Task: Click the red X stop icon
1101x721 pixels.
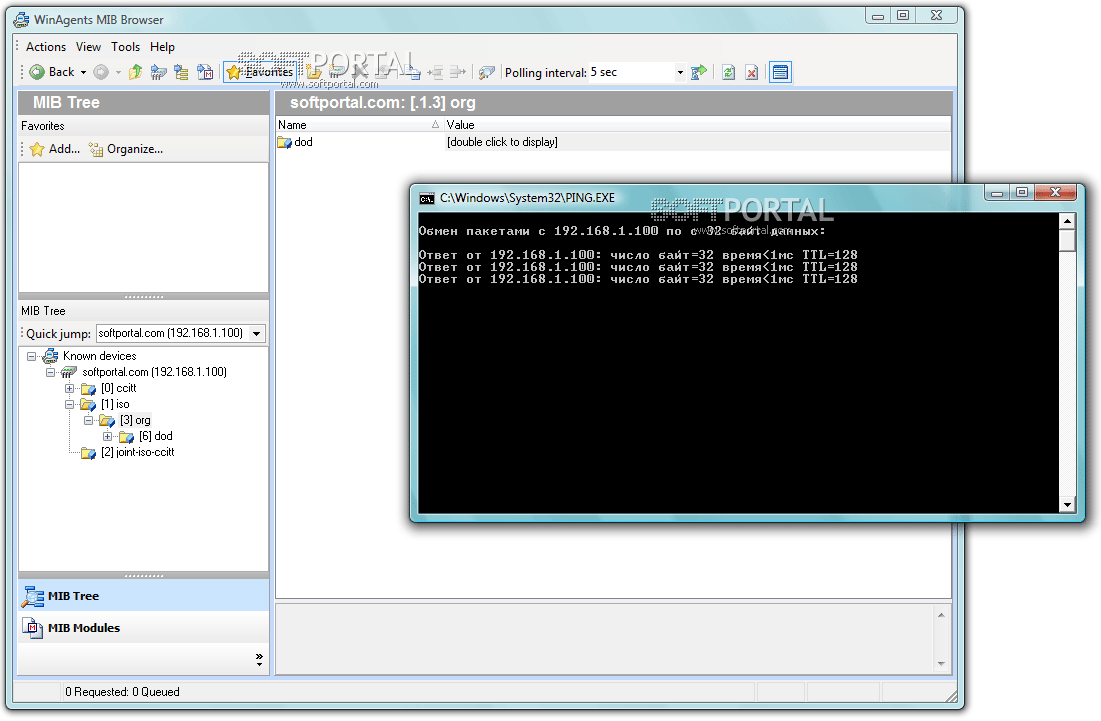Action: pos(751,72)
